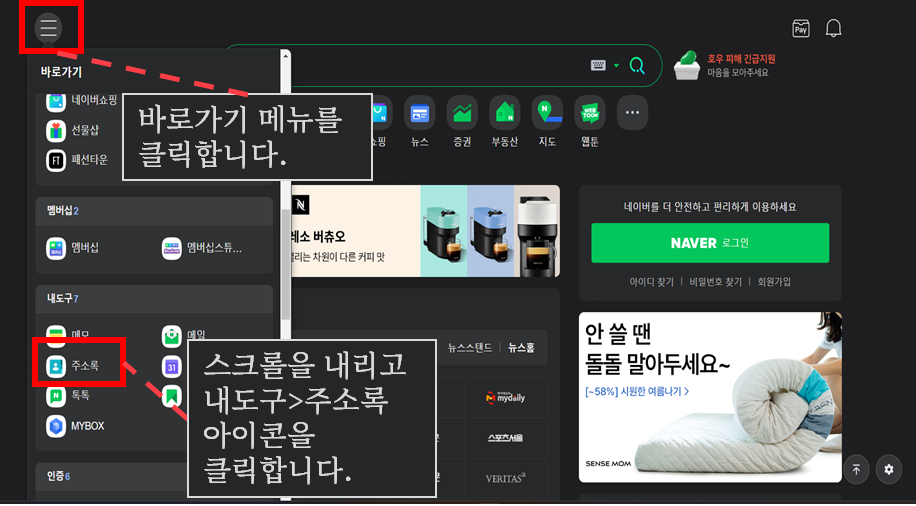Open the on-screen keyboard icon
Viewport: 916px width, 506px height.
pyautogui.click(x=598, y=65)
